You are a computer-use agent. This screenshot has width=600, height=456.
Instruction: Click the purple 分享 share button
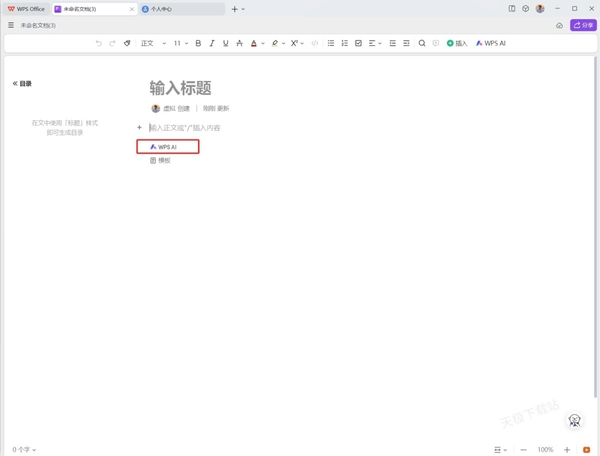(x=584, y=25)
